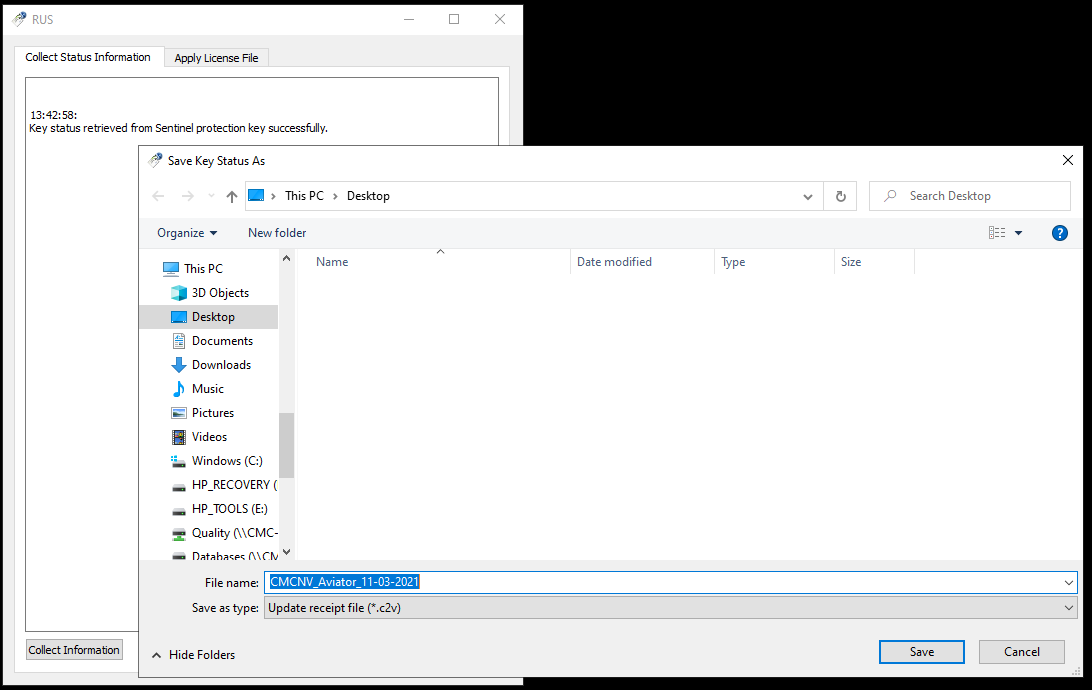Open Documents in the navigation pane
The width and height of the screenshot is (1092, 690).
222,340
